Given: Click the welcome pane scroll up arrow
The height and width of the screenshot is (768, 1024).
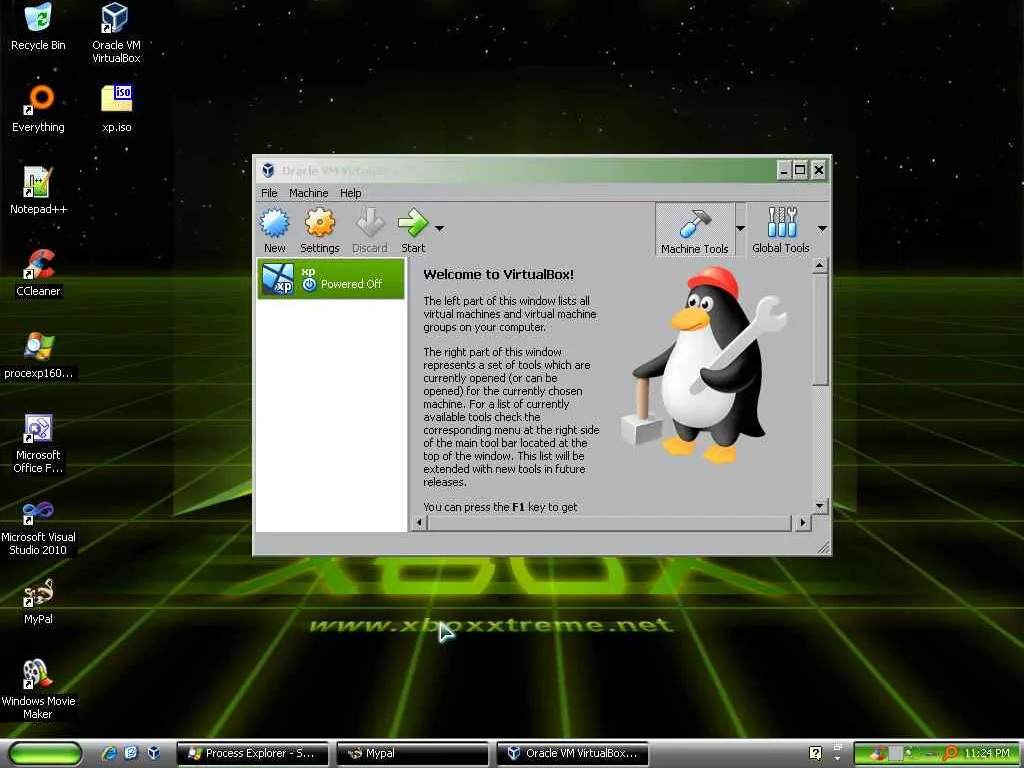Looking at the screenshot, I should click(x=821, y=265).
